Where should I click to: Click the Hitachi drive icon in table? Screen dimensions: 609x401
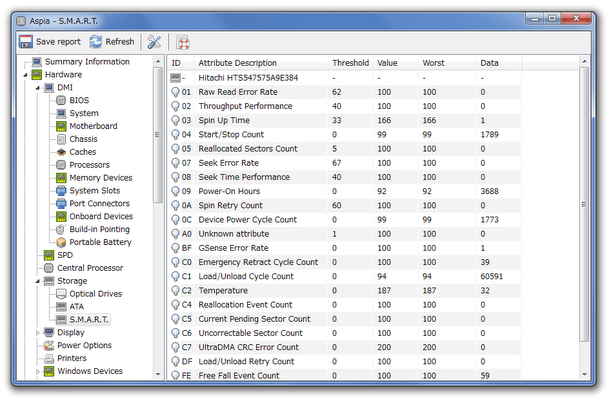(x=175, y=78)
